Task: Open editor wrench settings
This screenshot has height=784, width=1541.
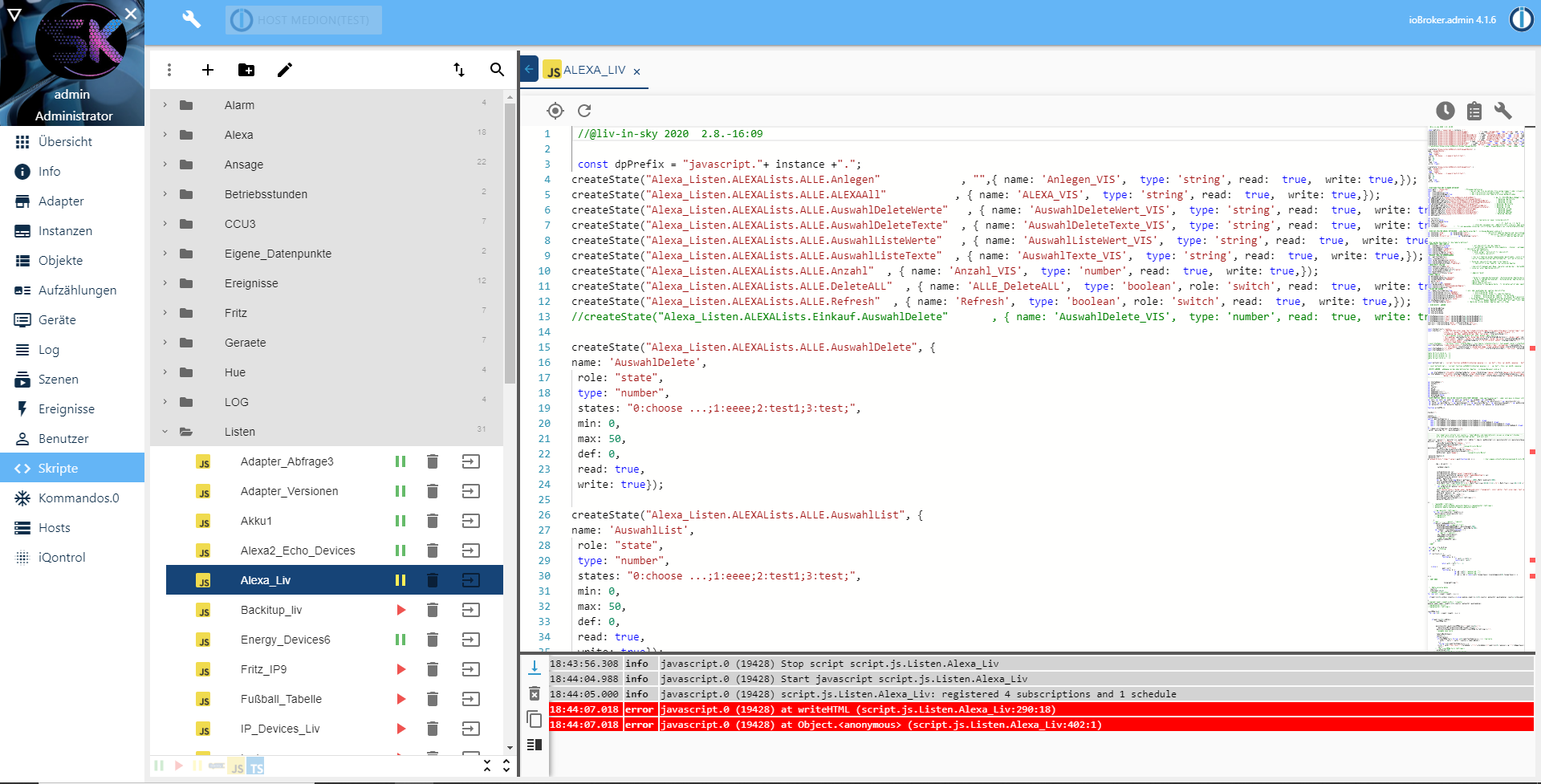Action: coord(1503,111)
